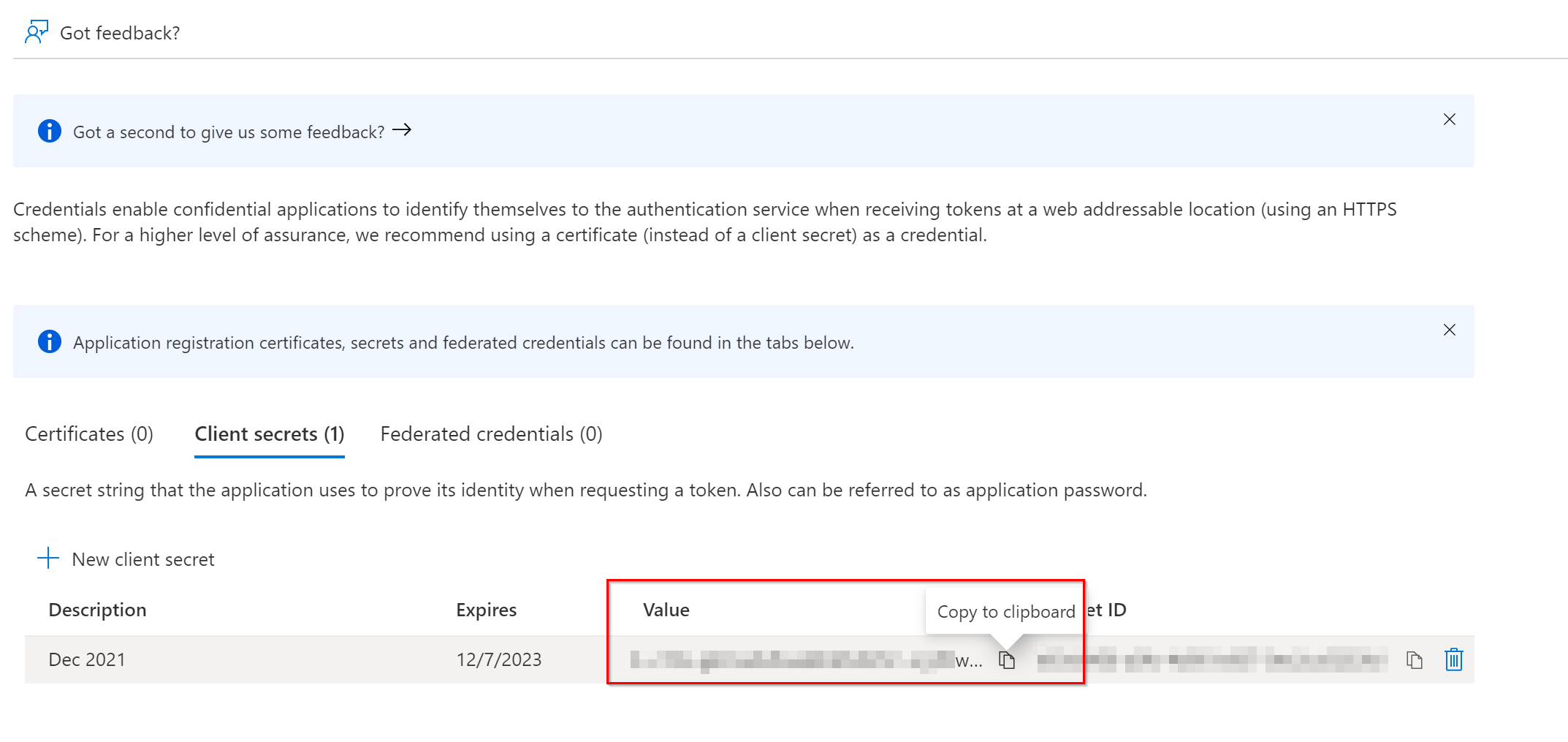Click the Description column header
1568x742 pixels.
pyautogui.click(x=98, y=610)
